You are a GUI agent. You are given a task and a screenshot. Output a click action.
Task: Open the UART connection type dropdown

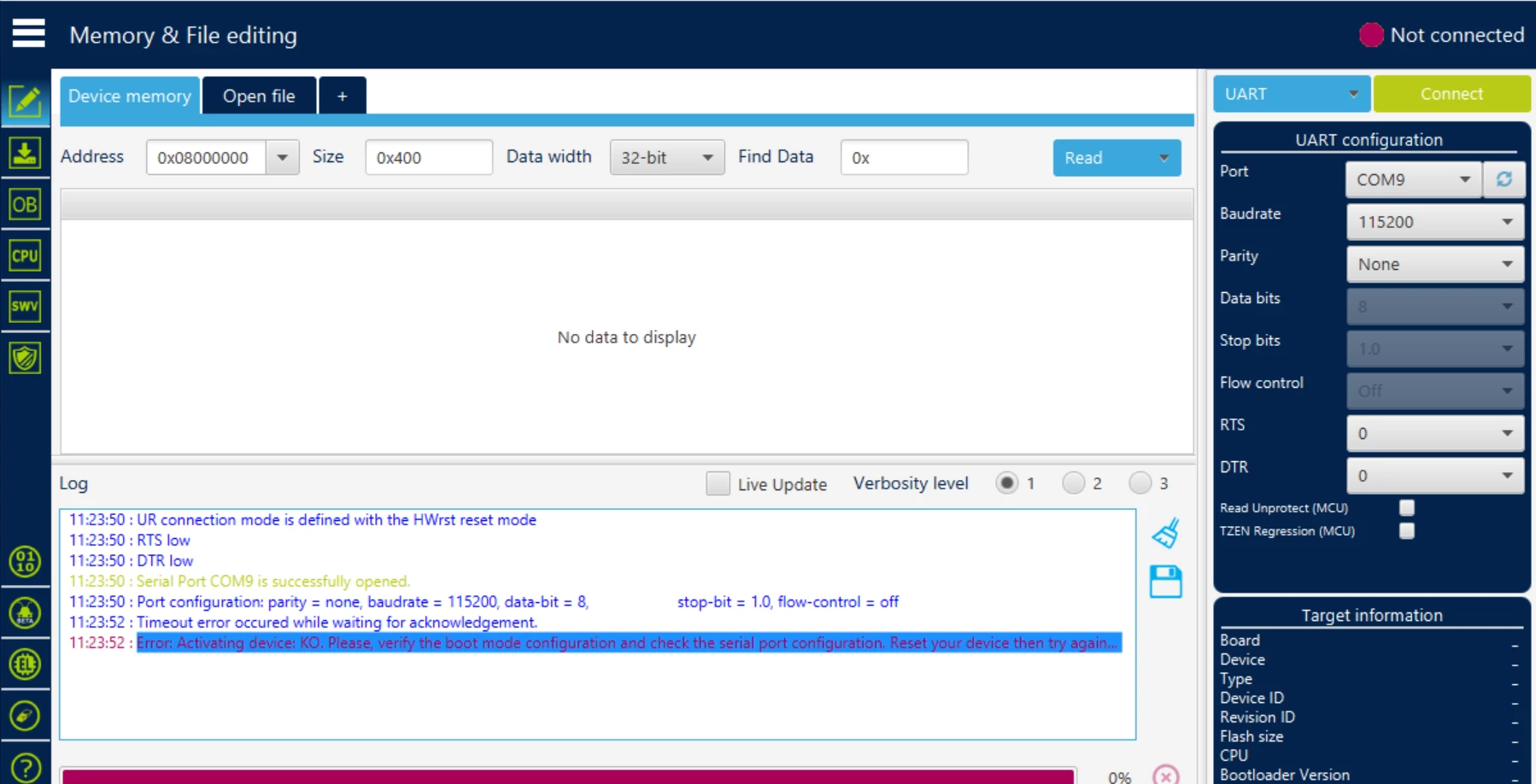(1292, 94)
